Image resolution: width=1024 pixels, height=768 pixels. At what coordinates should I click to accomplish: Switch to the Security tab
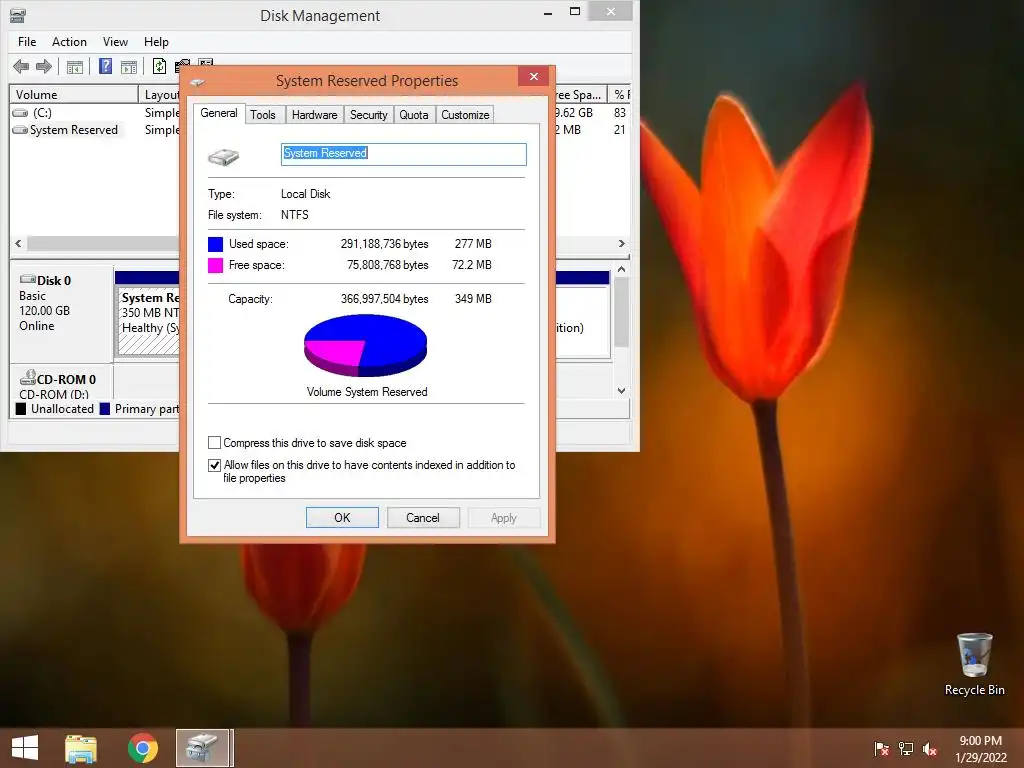click(368, 115)
